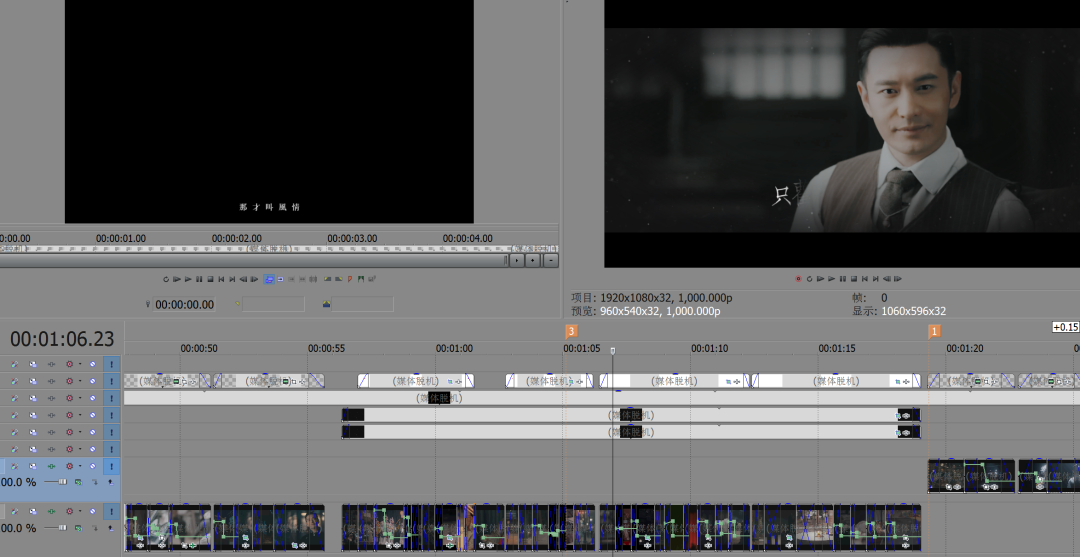Screen dimensions: 1080x557
Task: Stop playback in the trimmer transport bar
Action: point(210,279)
